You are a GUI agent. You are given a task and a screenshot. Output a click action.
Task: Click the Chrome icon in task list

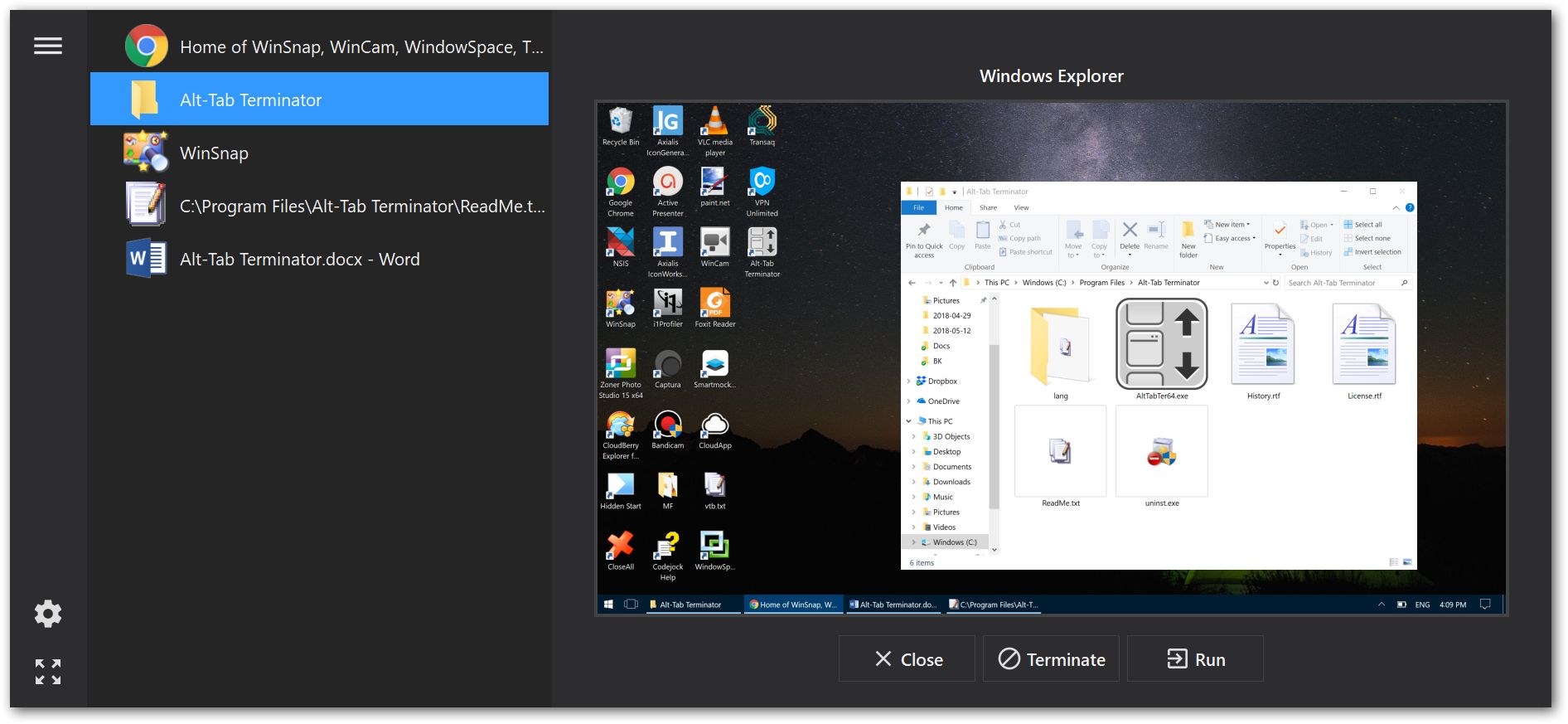[x=147, y=46]
